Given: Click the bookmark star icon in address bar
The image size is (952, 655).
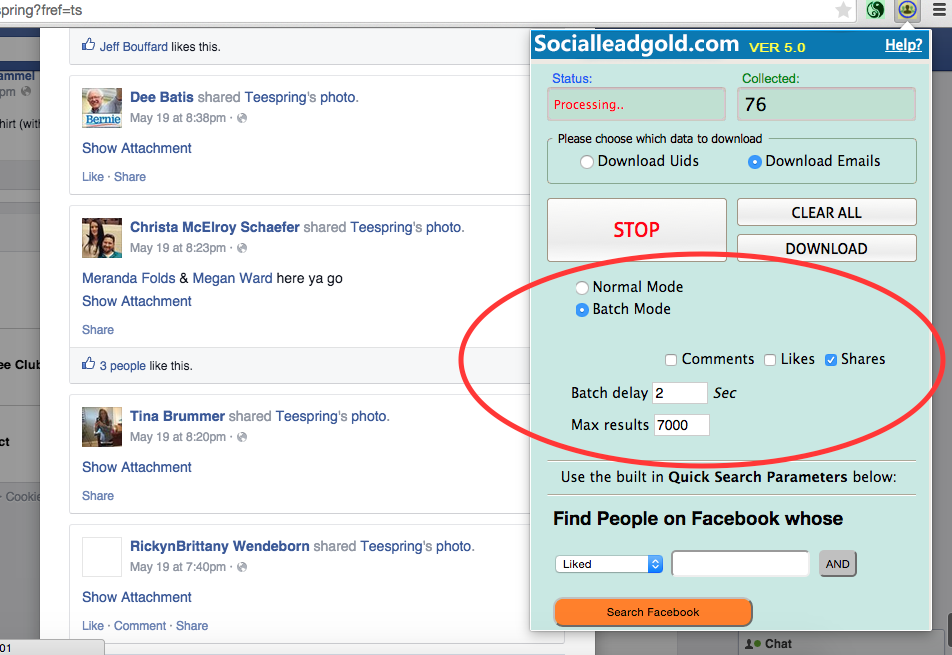Looking at the screenshot, I should (843, 10).
